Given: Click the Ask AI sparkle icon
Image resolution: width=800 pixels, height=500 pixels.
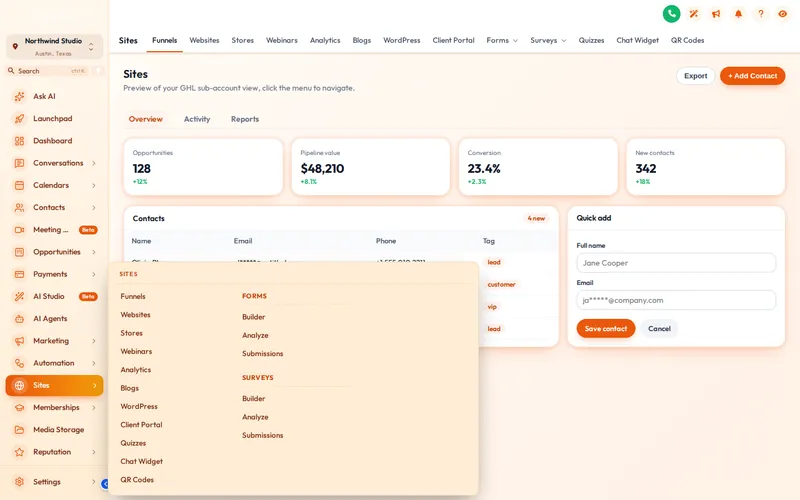Looking at the screenshot, I should [x=19, y=96].
